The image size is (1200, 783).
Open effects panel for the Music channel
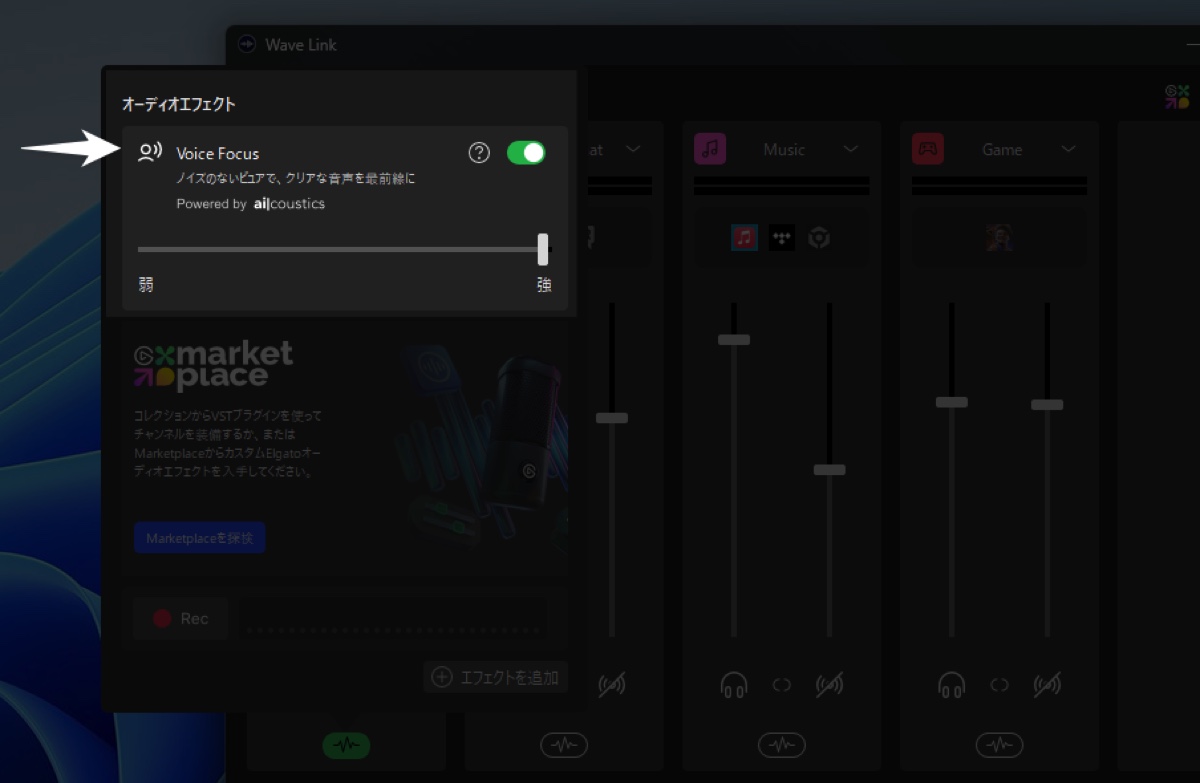pyautogui.click(x=782, y=745)
